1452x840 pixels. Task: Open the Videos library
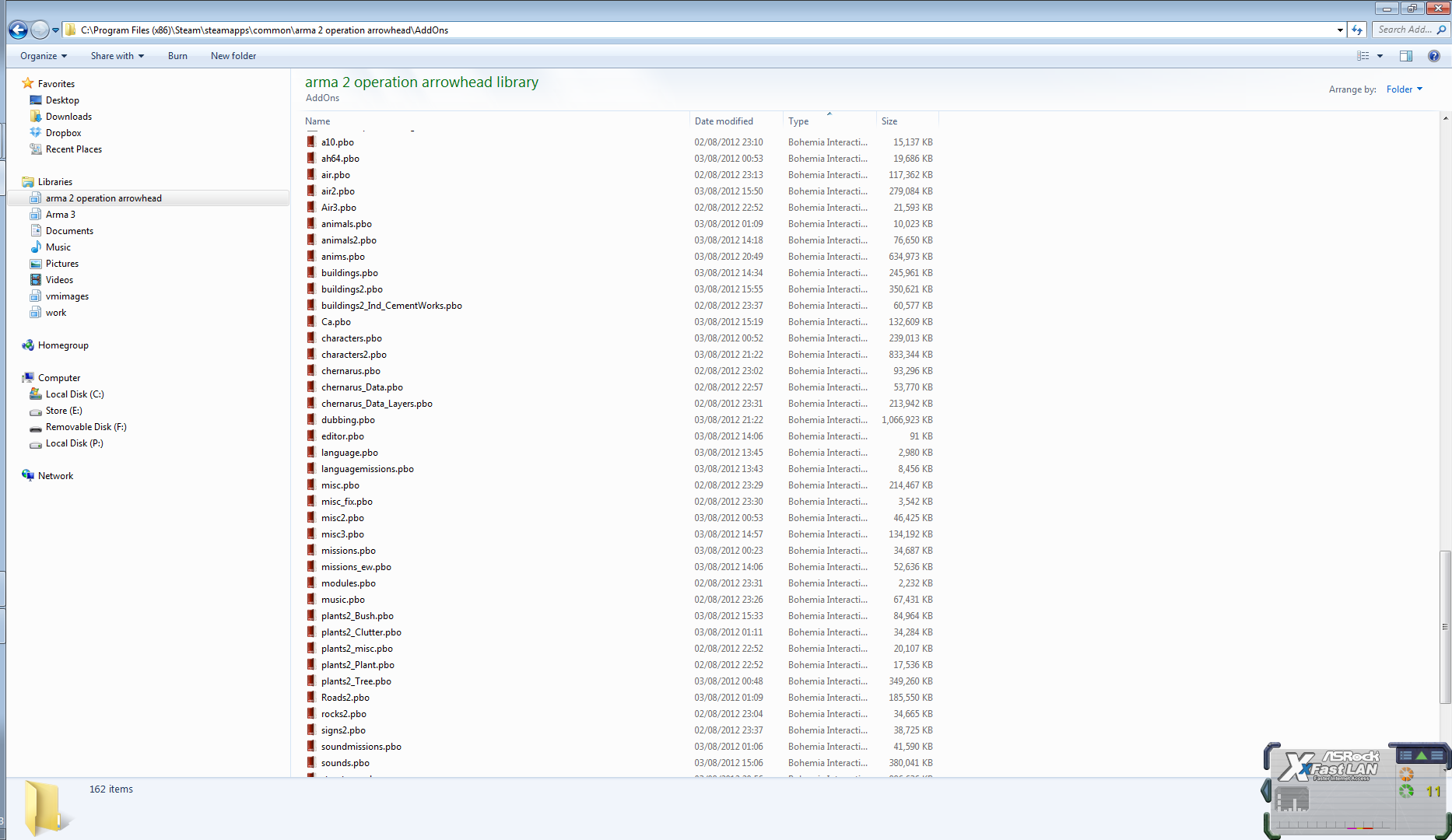pos(59,280)
